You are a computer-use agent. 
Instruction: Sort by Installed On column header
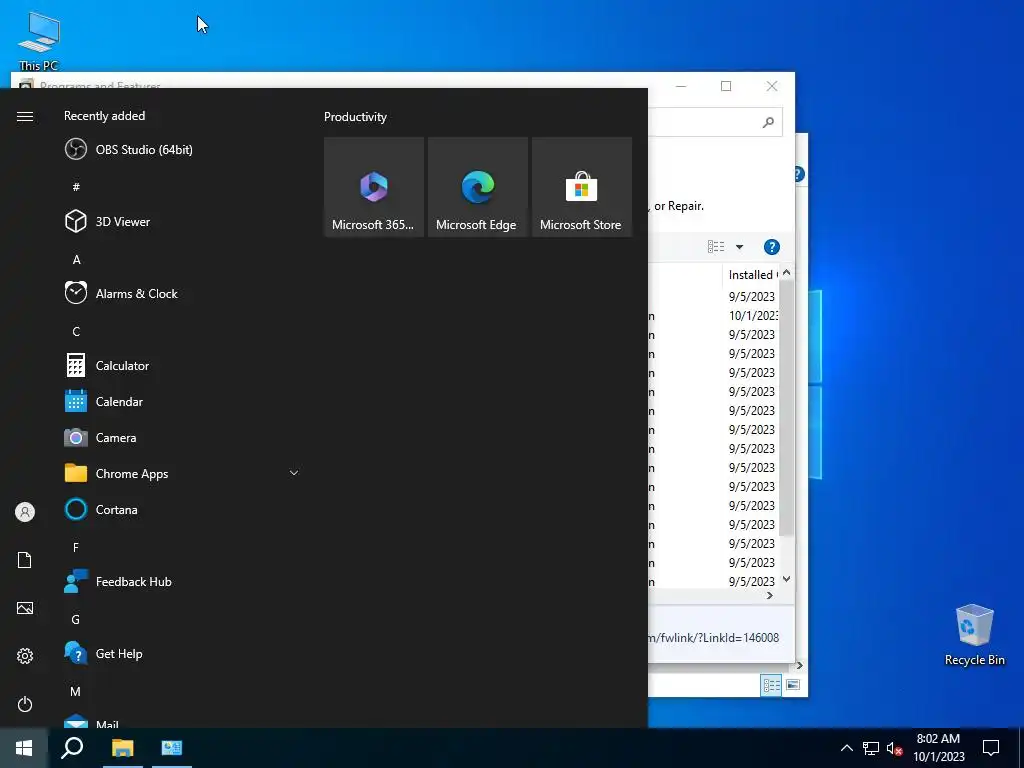click(x=751, y=275)
